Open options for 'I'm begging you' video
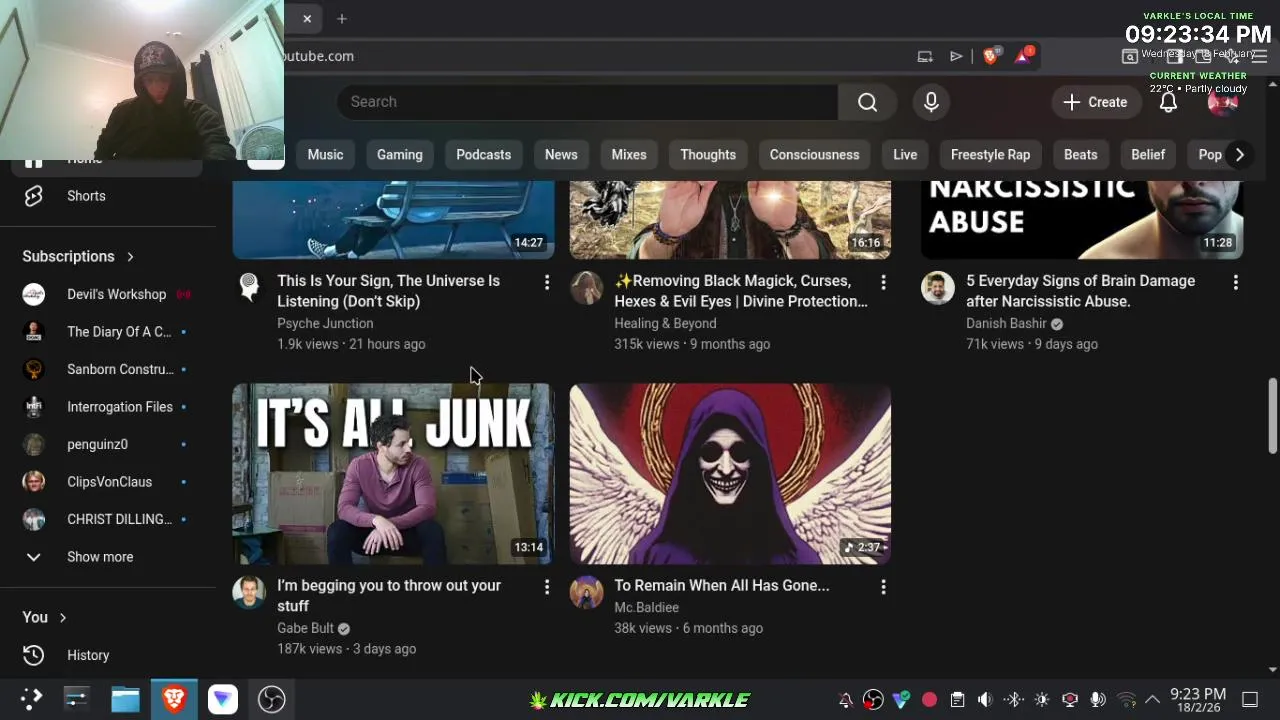Image resolution: width=1280 pixels, height=720 pixels. click(546, 588)
